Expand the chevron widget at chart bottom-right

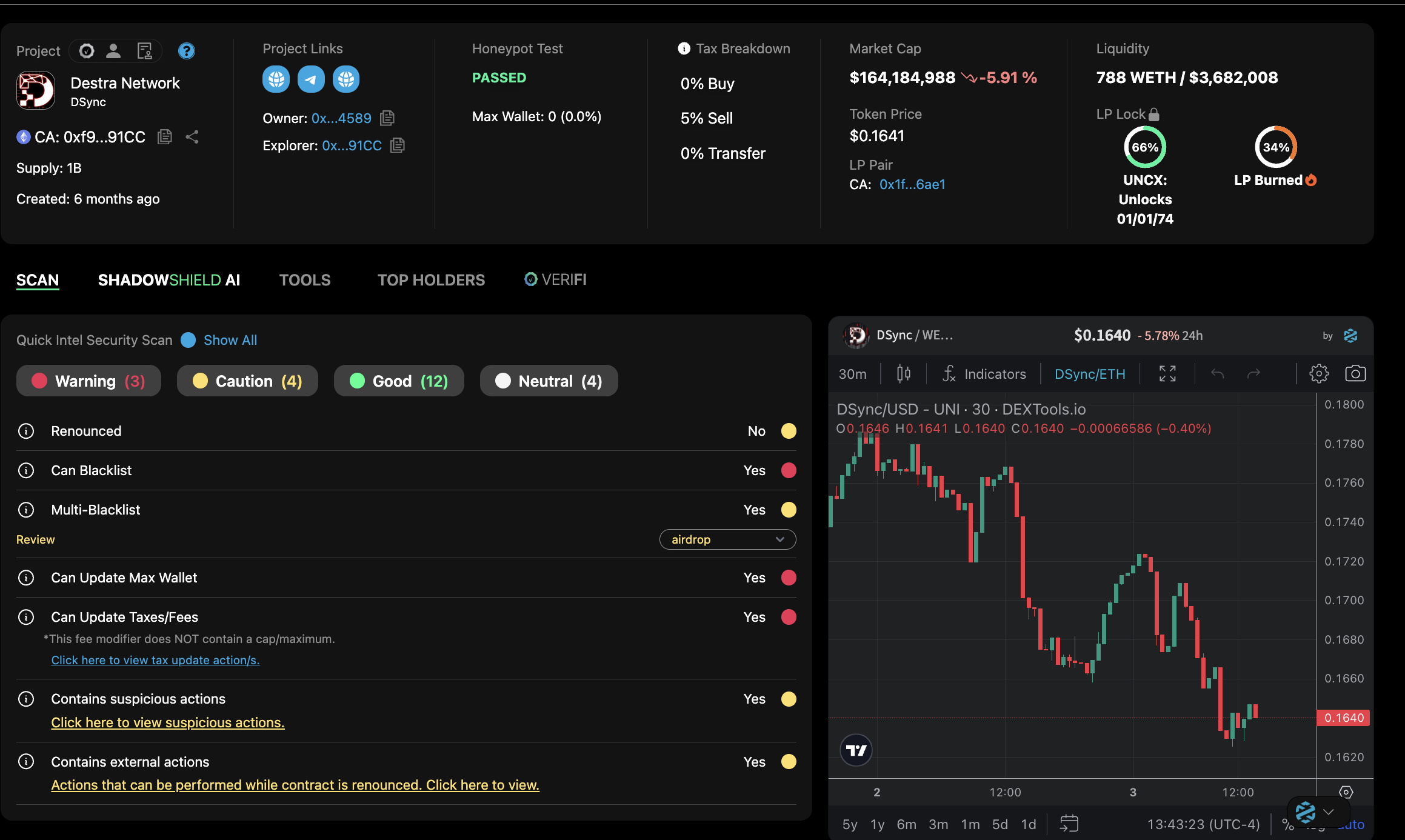1328,812
